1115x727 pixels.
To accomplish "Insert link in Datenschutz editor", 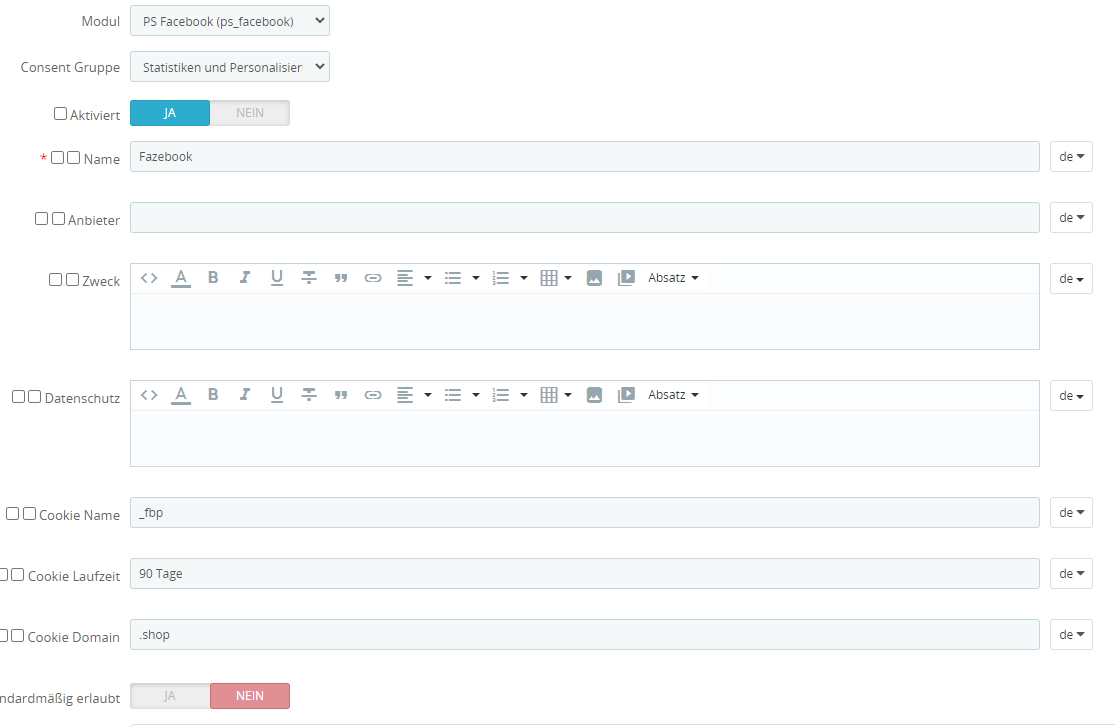I will (373, 395).
